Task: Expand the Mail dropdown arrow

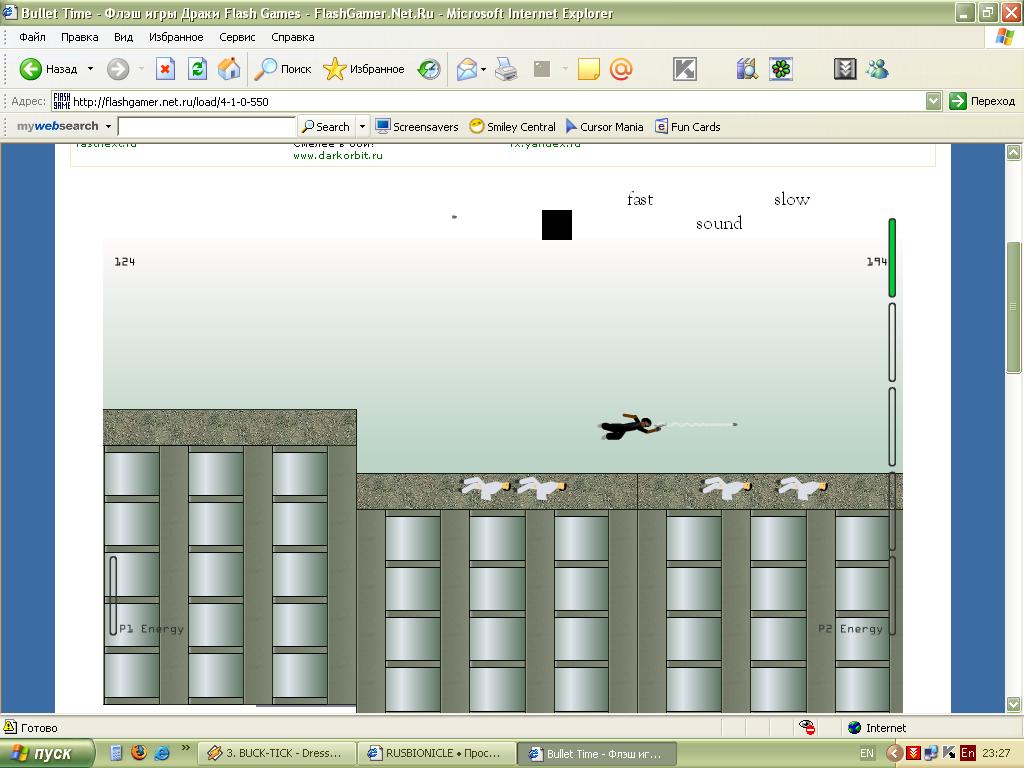Action: coord(483,69)
